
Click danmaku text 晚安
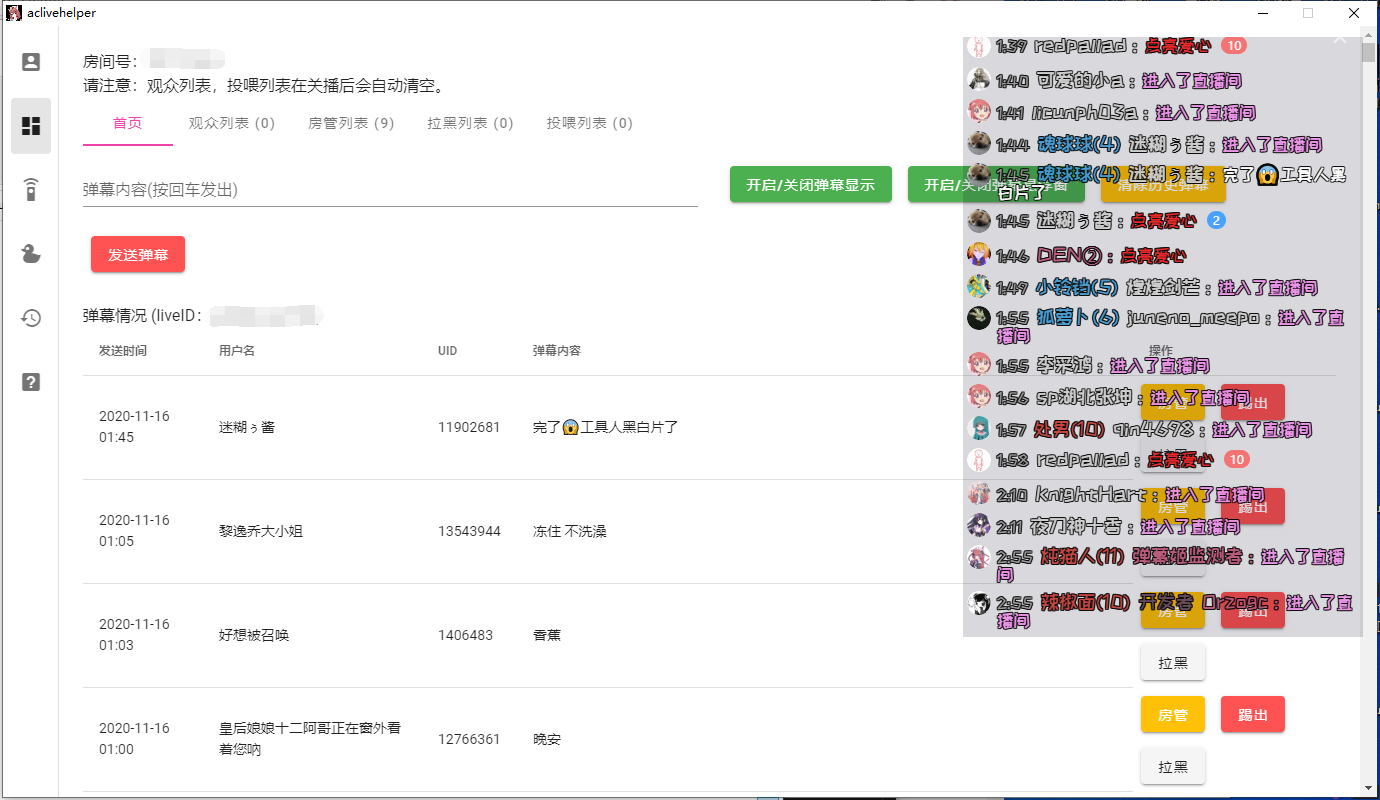547,739
